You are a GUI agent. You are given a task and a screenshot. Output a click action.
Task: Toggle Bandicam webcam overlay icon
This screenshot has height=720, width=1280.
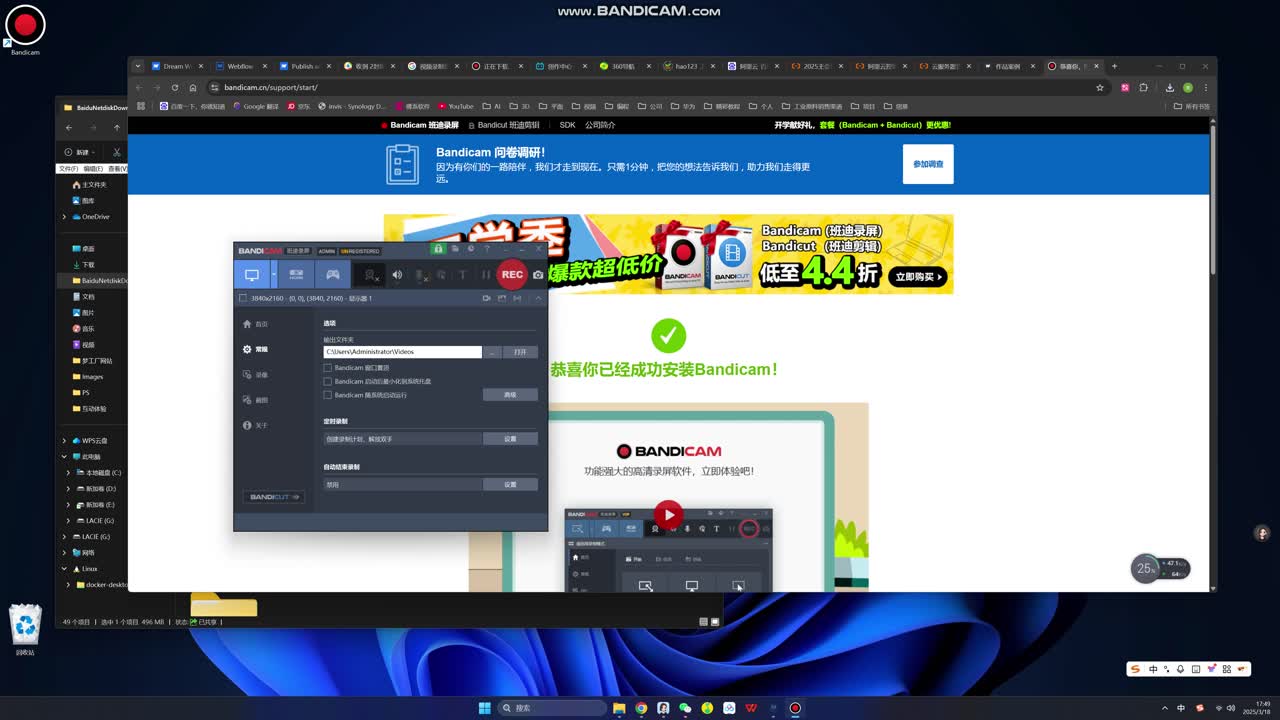pyautogui.click(x=370, y=275)
